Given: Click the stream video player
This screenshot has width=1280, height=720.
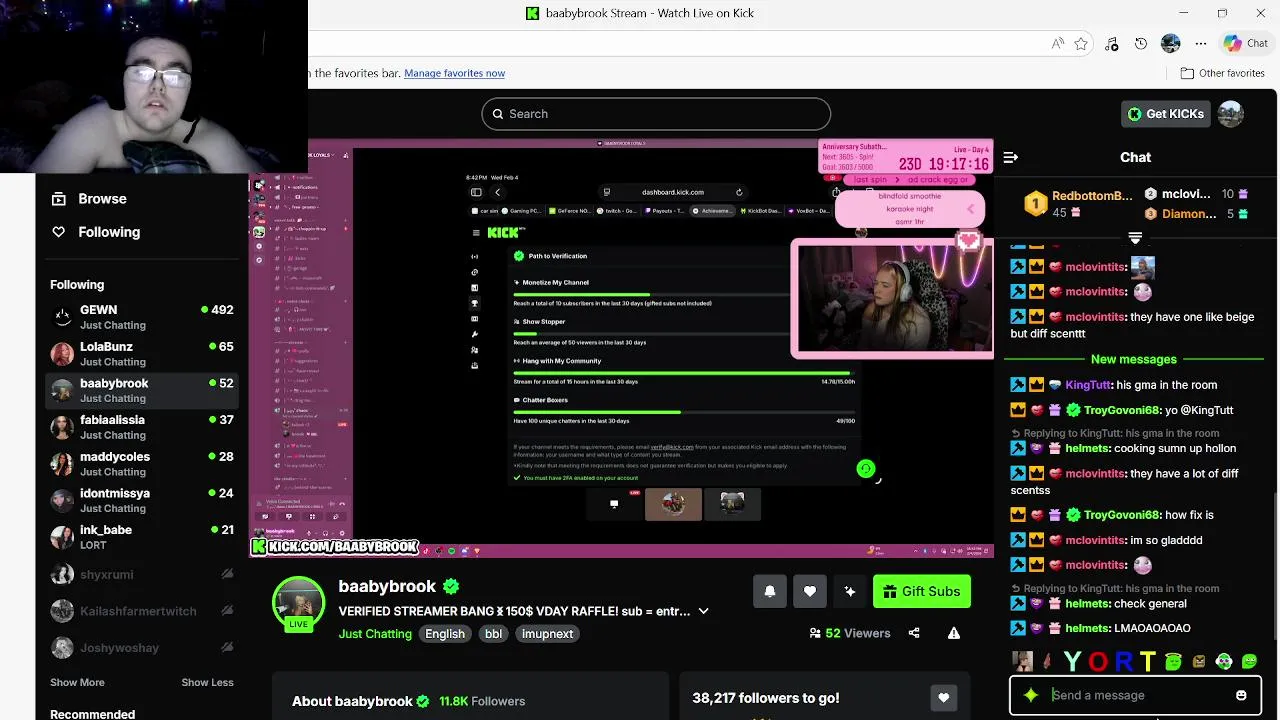Looking at the screenshot, I should click(x=622, y=348).
